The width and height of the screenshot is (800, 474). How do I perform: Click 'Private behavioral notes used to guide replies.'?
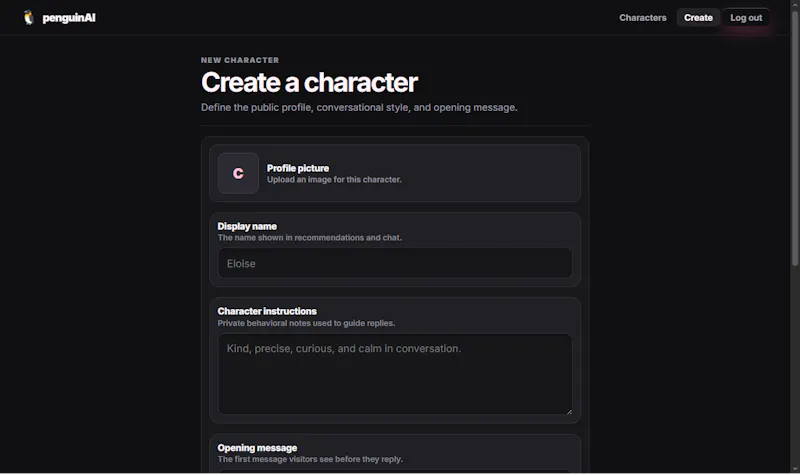tap(306, 323)
